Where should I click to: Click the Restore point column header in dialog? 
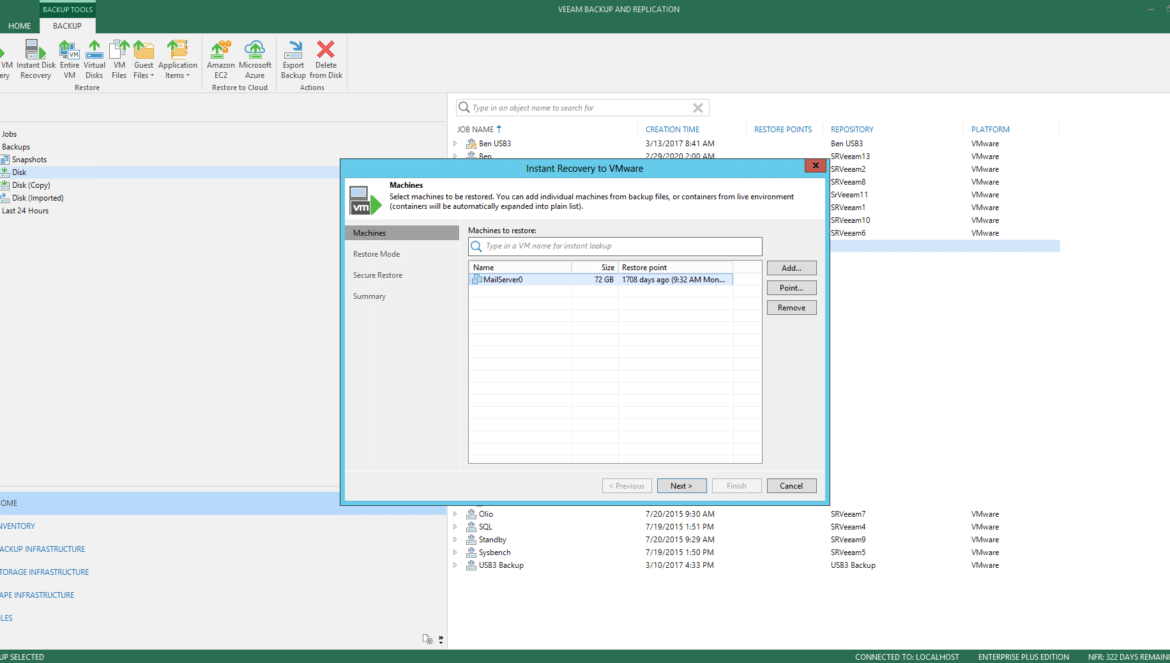[675, 267]
